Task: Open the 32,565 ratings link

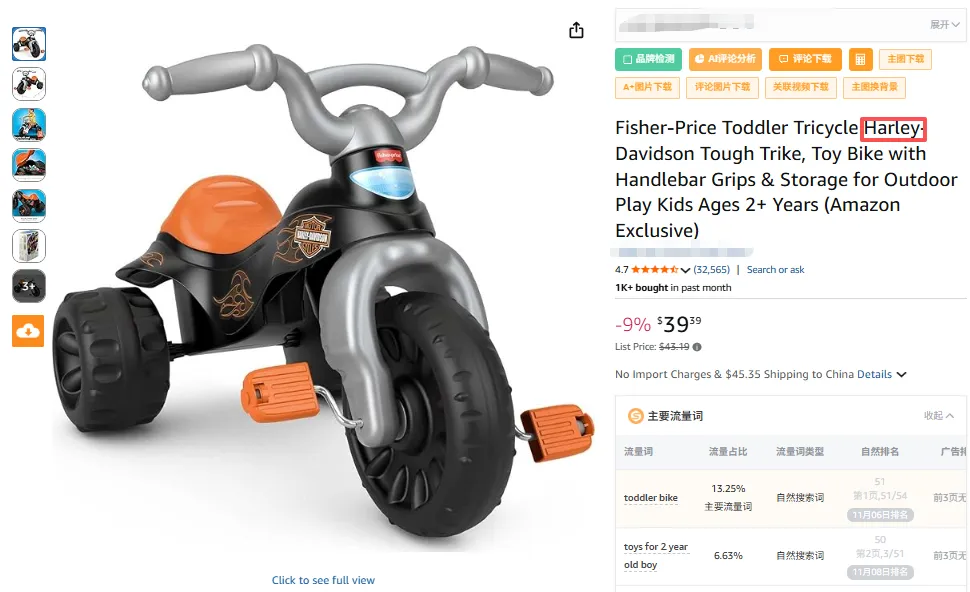Action: click(x=712, y=270)
